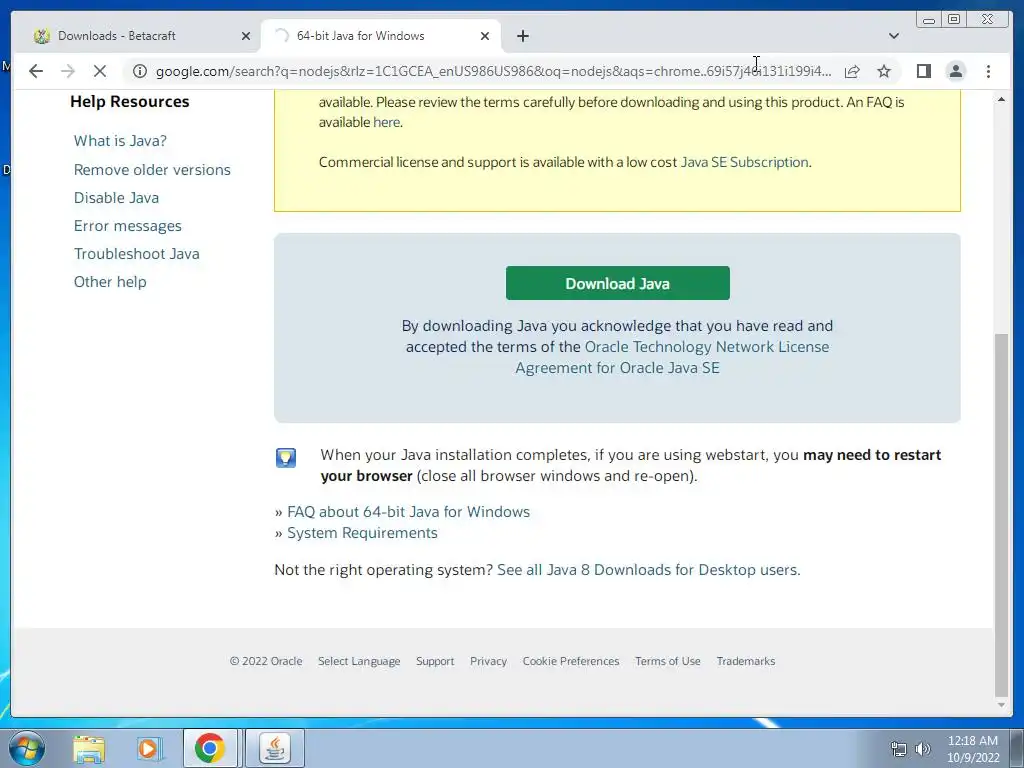Open the Java taskbar item

click(275, 748)
